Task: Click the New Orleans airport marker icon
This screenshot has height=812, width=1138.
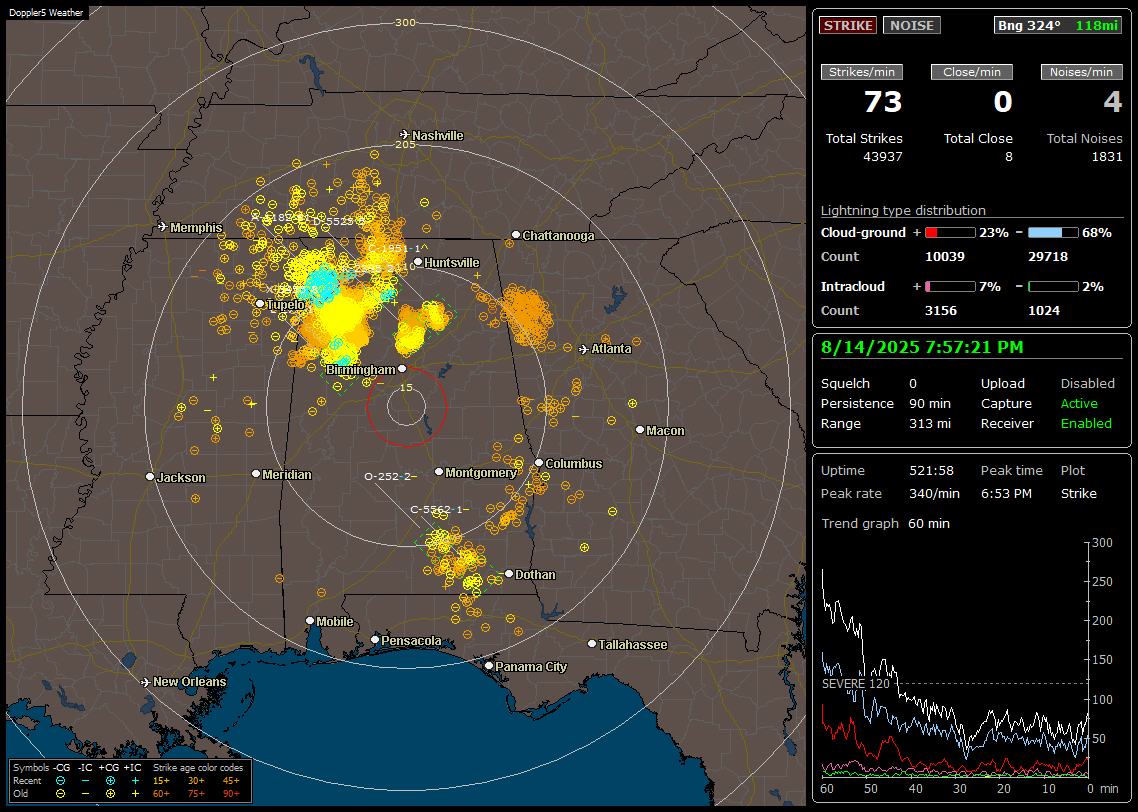Action: coord(146,682)
